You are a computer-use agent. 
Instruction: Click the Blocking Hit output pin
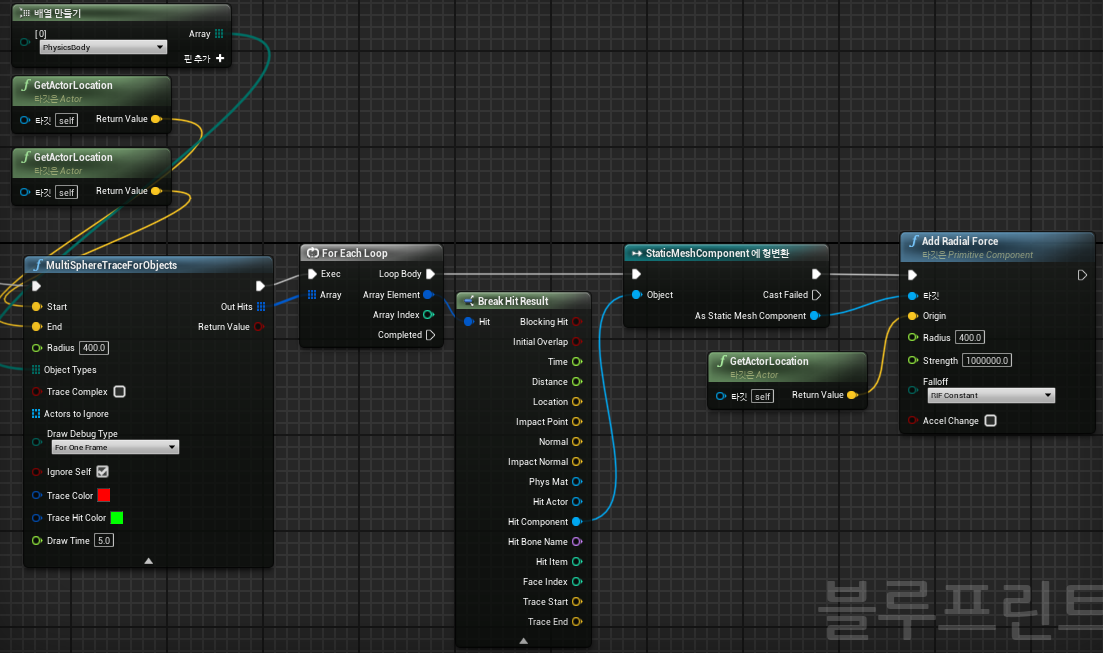coord(577,322)
